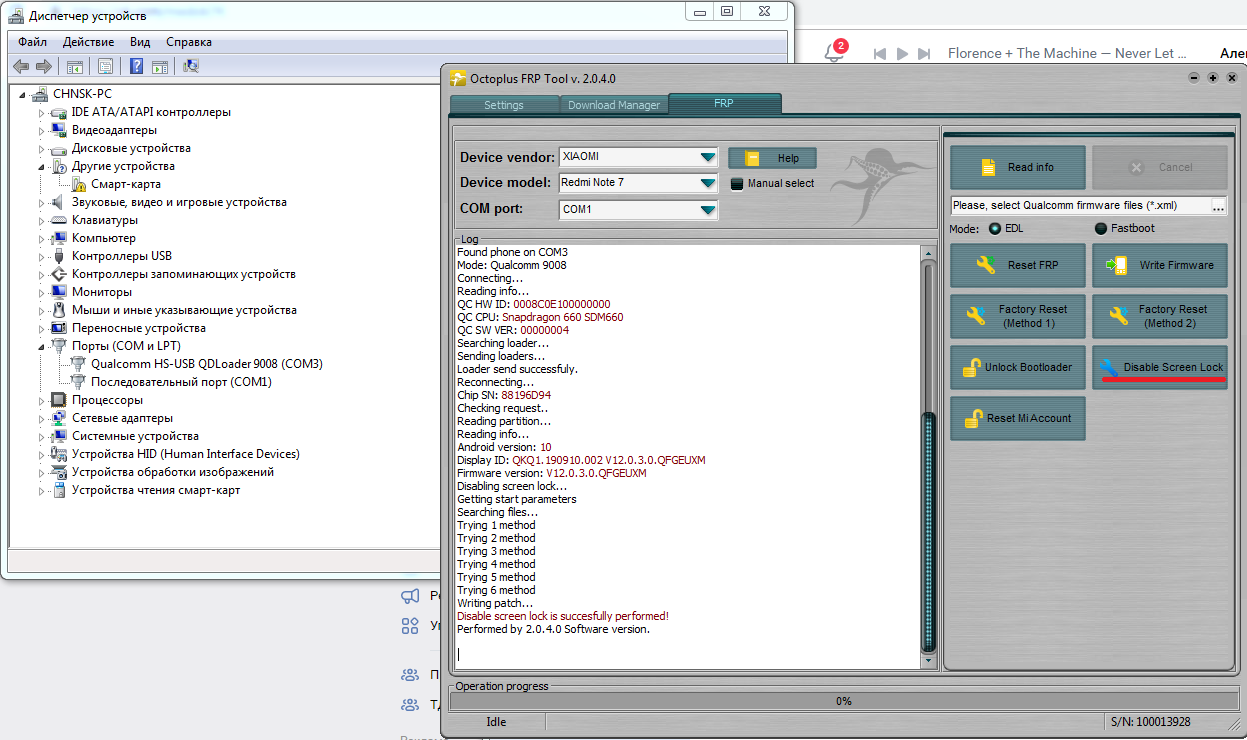Click the Write Firmware button
Screen dimensions: 1247x740
coord(1160,265)
